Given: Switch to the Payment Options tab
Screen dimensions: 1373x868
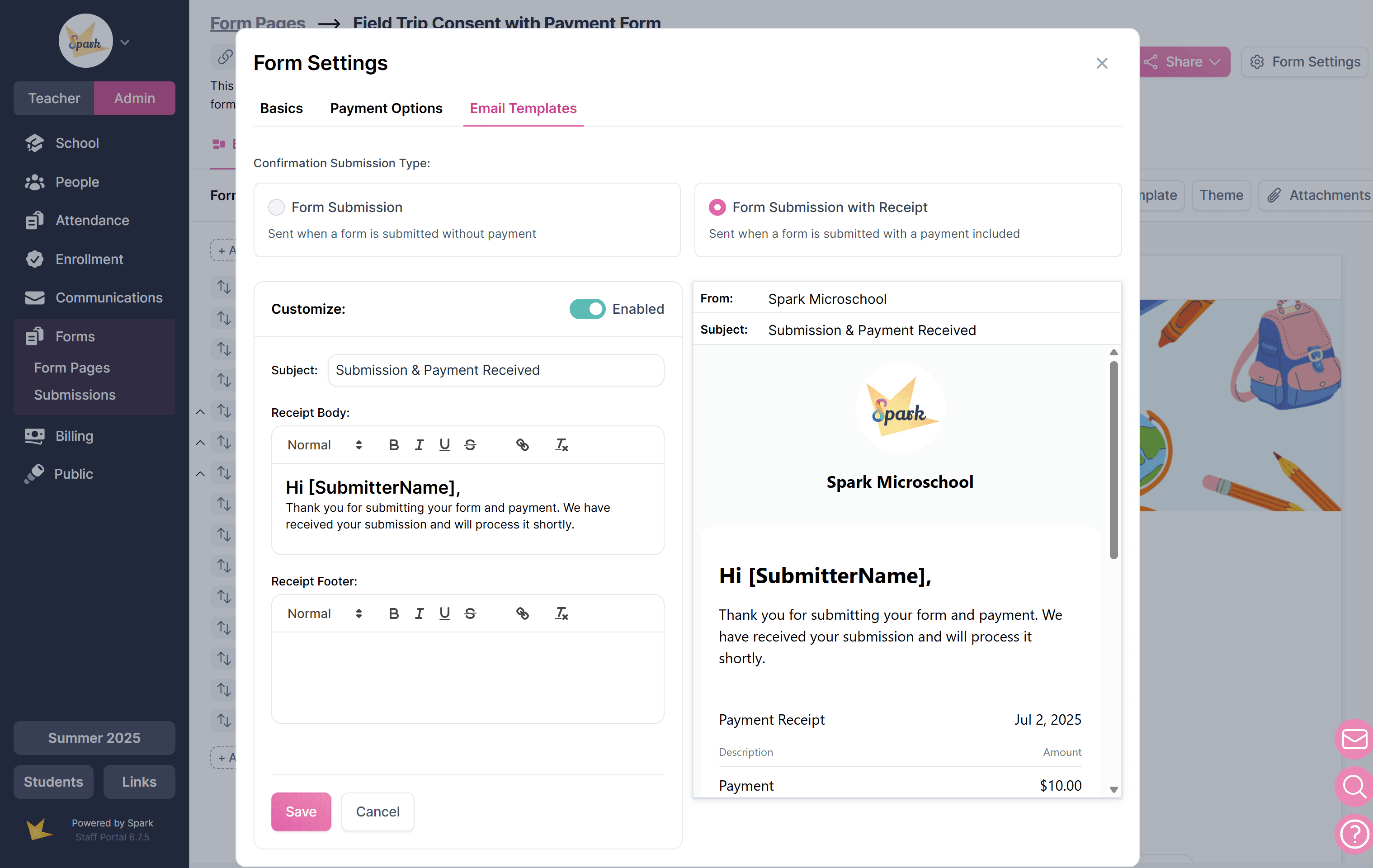Looking at the screenshot, I should (386, 108).
